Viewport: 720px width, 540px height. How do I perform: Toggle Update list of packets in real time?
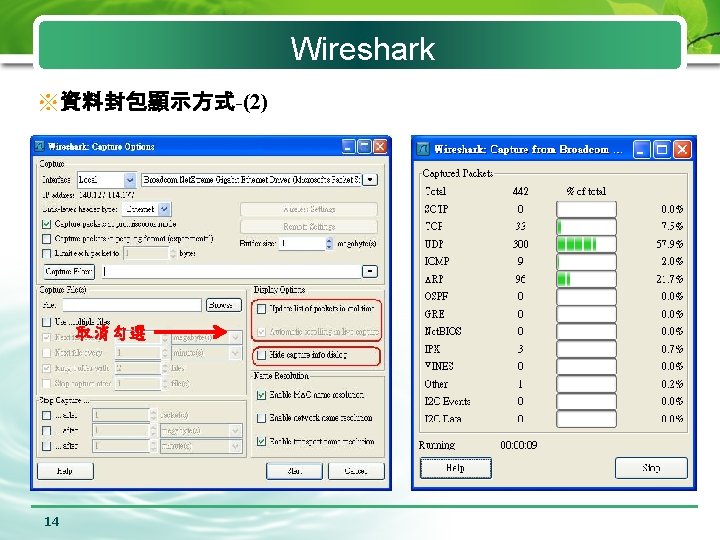coord(261,309)
